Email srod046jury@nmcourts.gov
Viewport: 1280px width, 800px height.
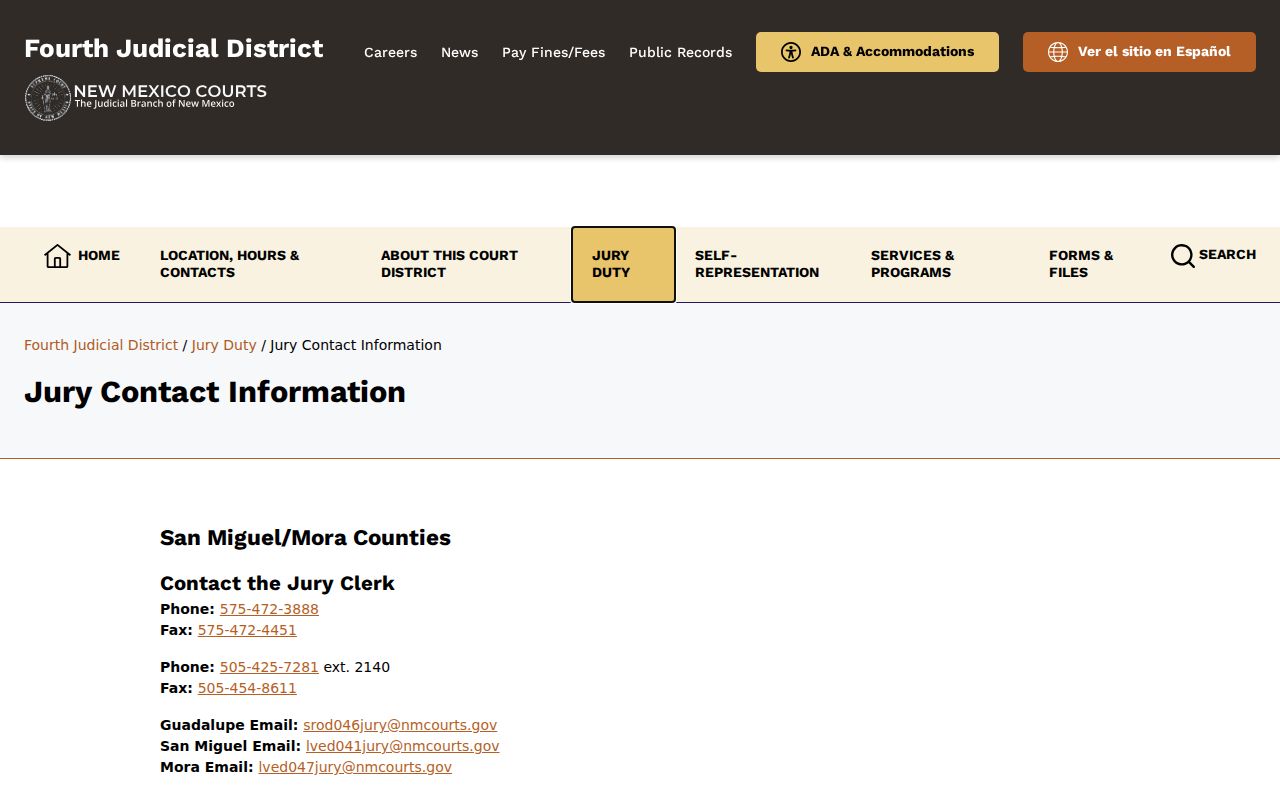(x=400, y=725)
